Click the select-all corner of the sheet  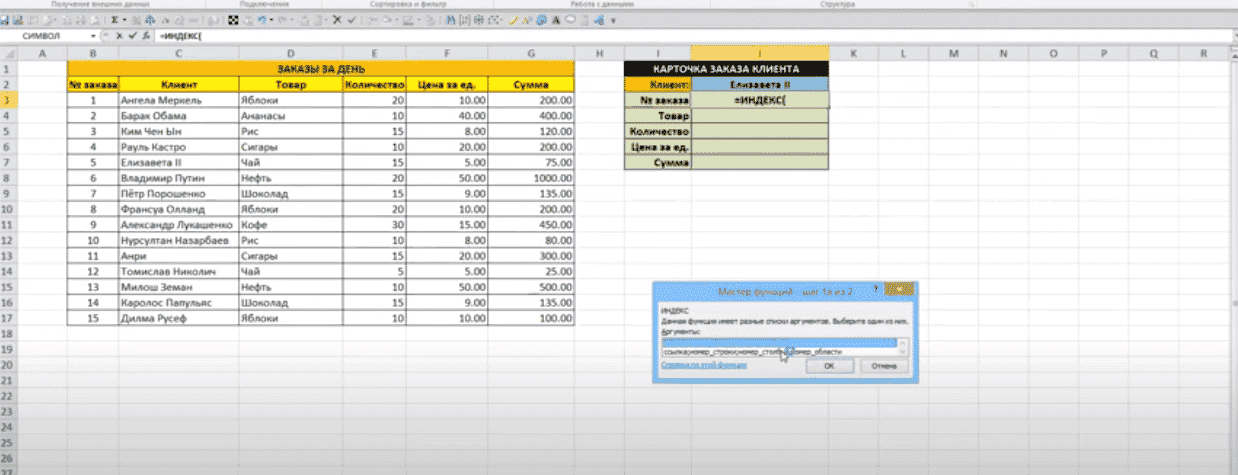pyautogui.click(x=8, y=52)
